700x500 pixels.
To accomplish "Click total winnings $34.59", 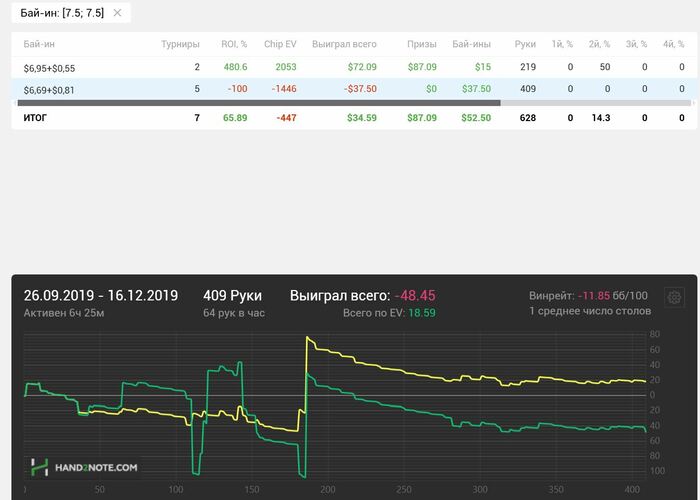I will click(x=362, y=118).
